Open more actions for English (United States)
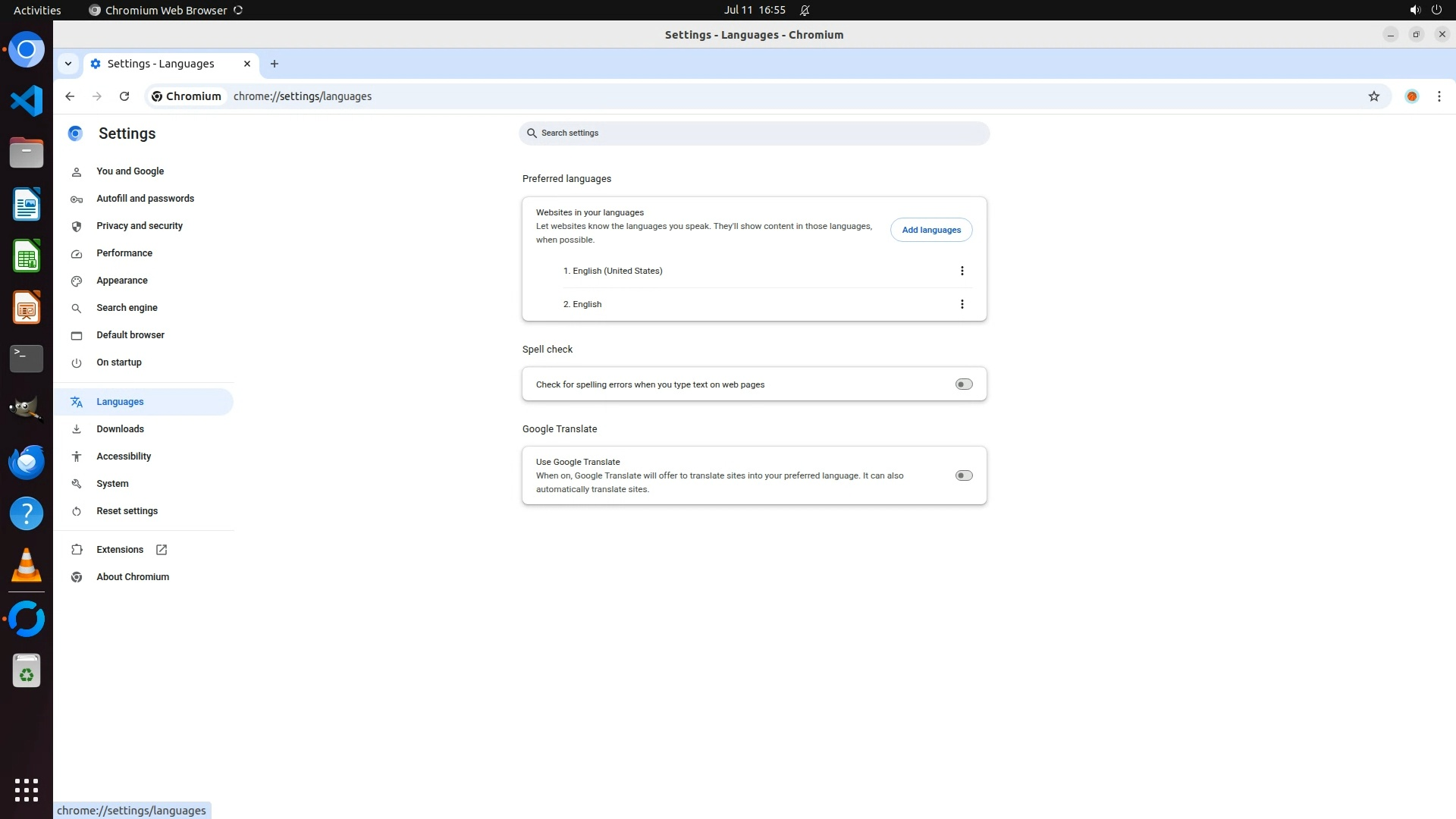The image size is (1456, 819). click(x=962, y=271)
